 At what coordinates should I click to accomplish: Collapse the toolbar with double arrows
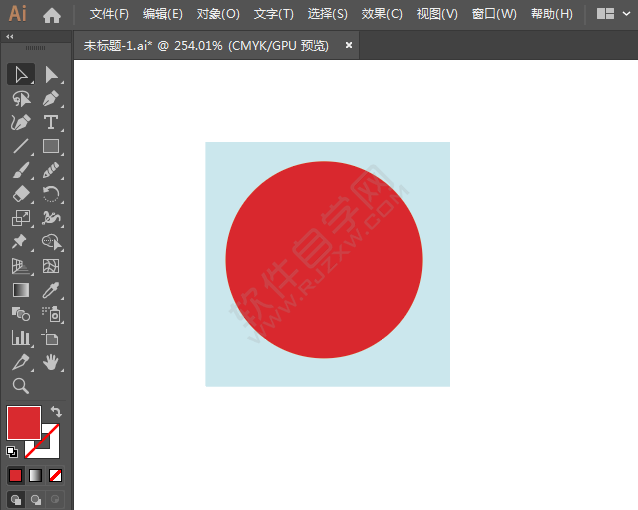click(x=10, y=36)
